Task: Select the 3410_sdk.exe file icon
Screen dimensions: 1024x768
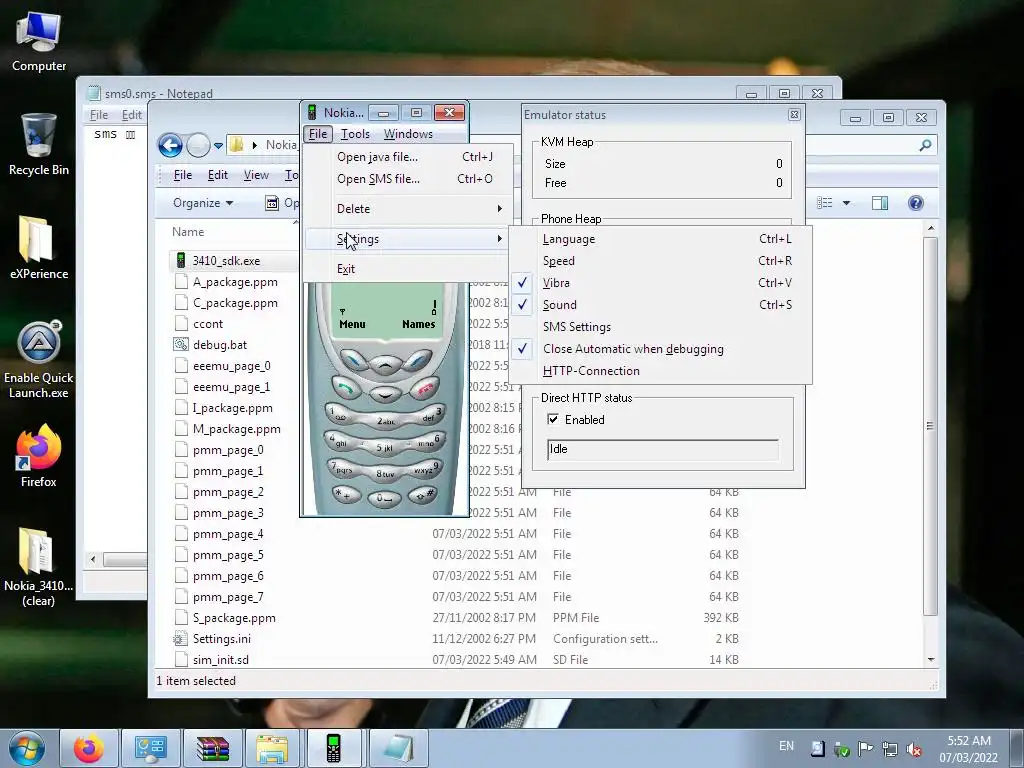Action: point(181,261)
